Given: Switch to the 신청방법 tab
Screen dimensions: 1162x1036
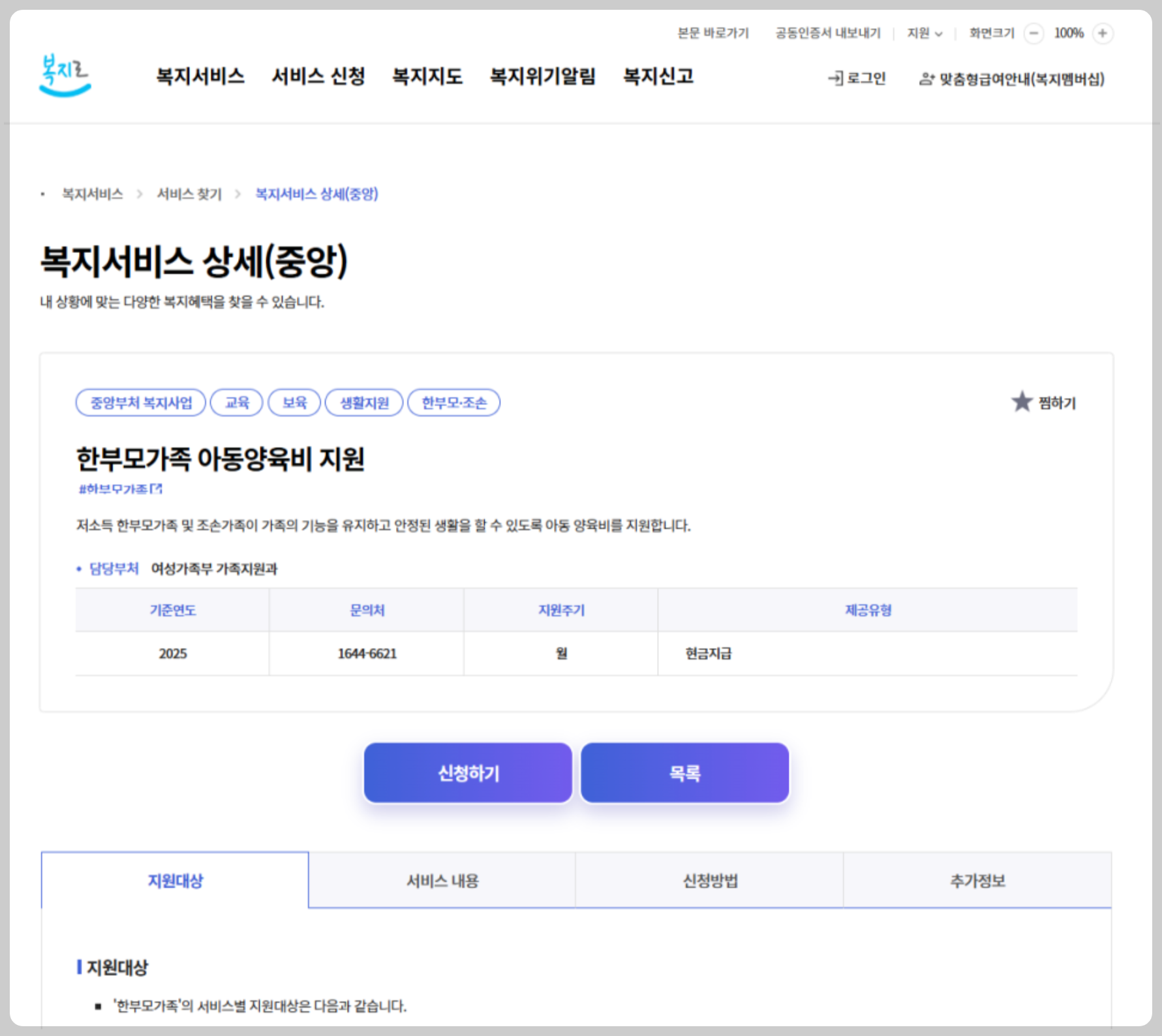Looking at the screenshot, I should click(x=709, y=880).
